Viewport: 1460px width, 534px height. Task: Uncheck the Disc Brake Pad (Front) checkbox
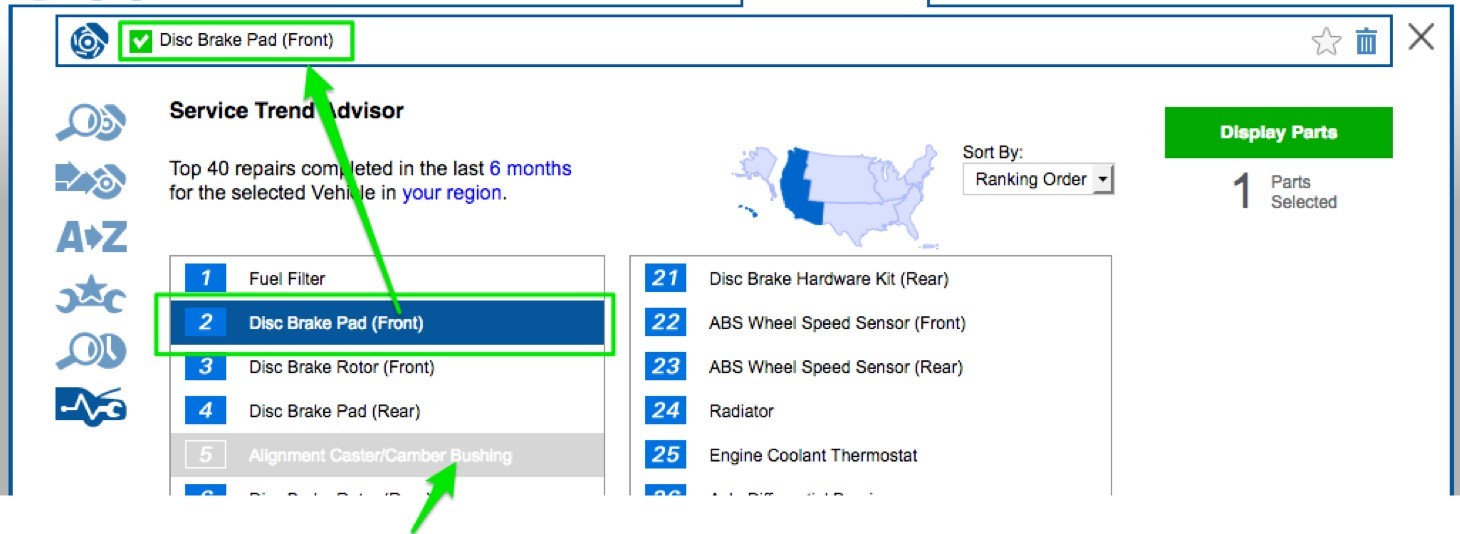click(x=141, y=41)
